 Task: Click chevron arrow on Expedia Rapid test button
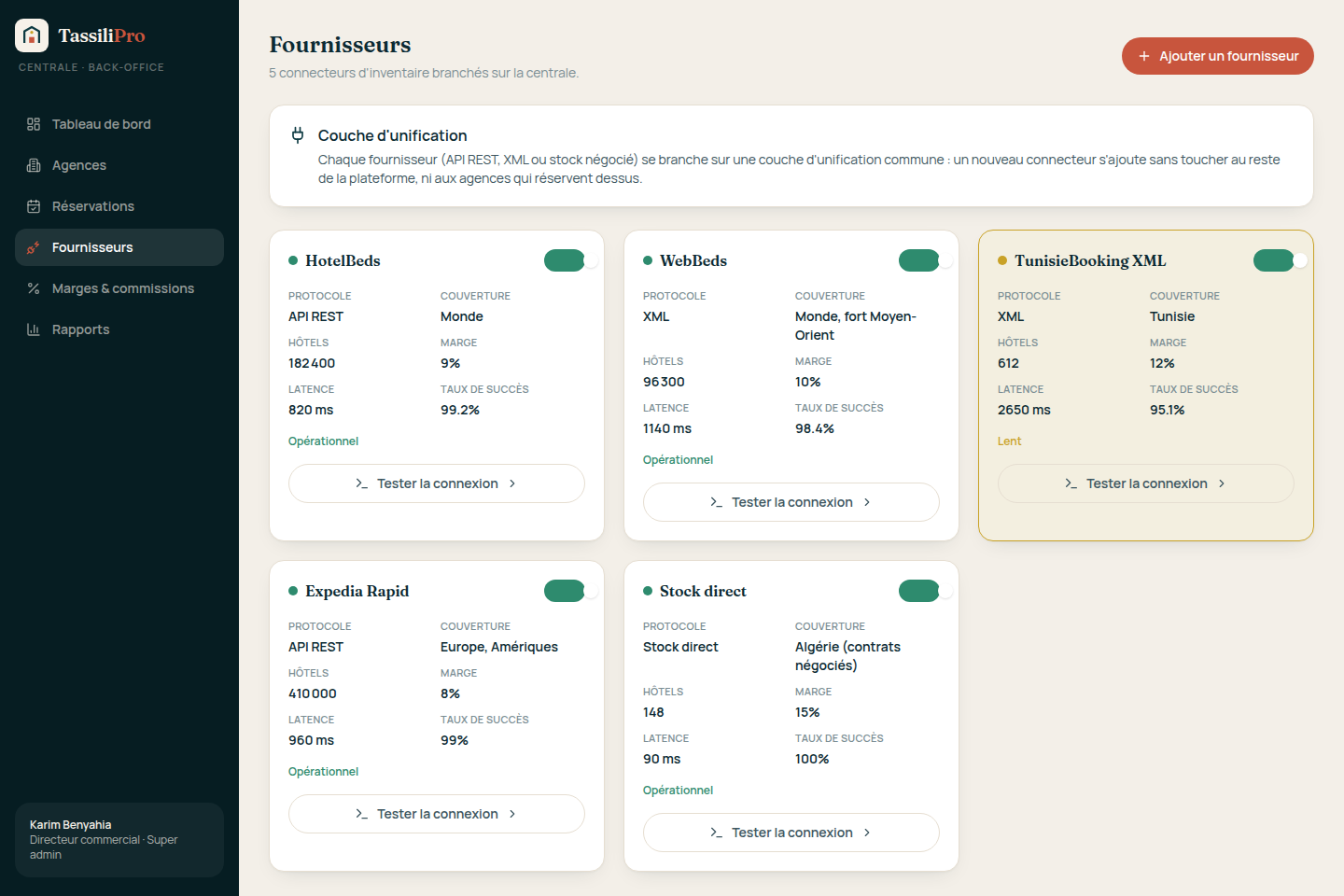click(x=512, y=814)
